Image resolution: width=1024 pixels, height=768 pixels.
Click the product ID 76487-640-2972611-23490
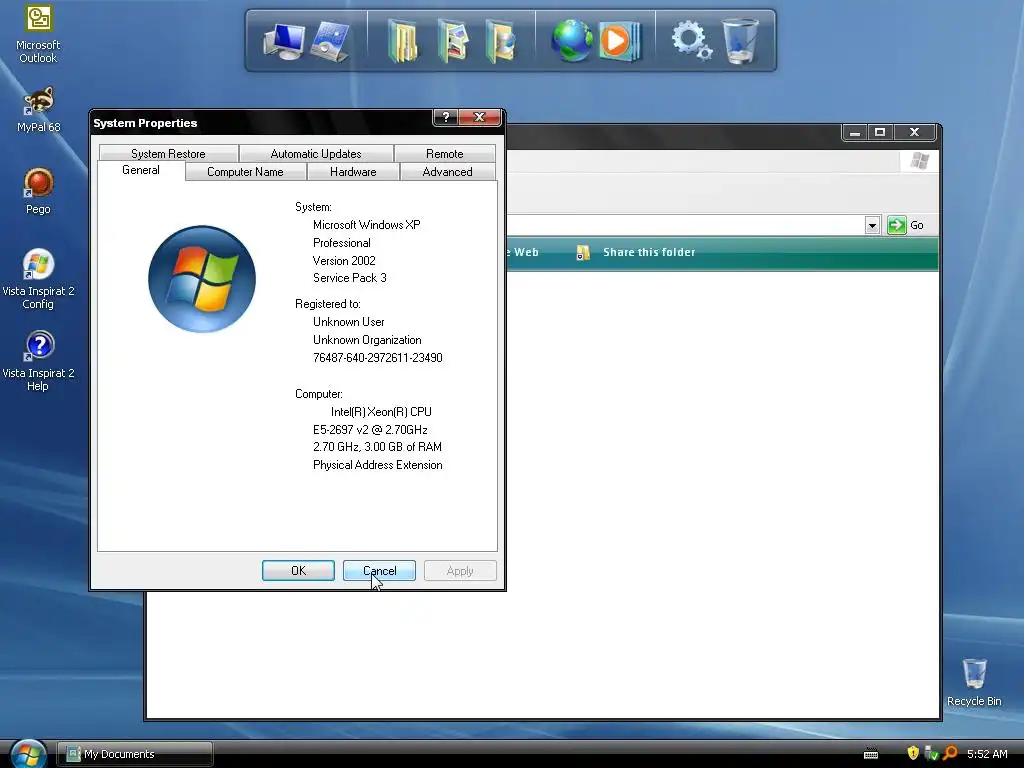pos(377,358)
